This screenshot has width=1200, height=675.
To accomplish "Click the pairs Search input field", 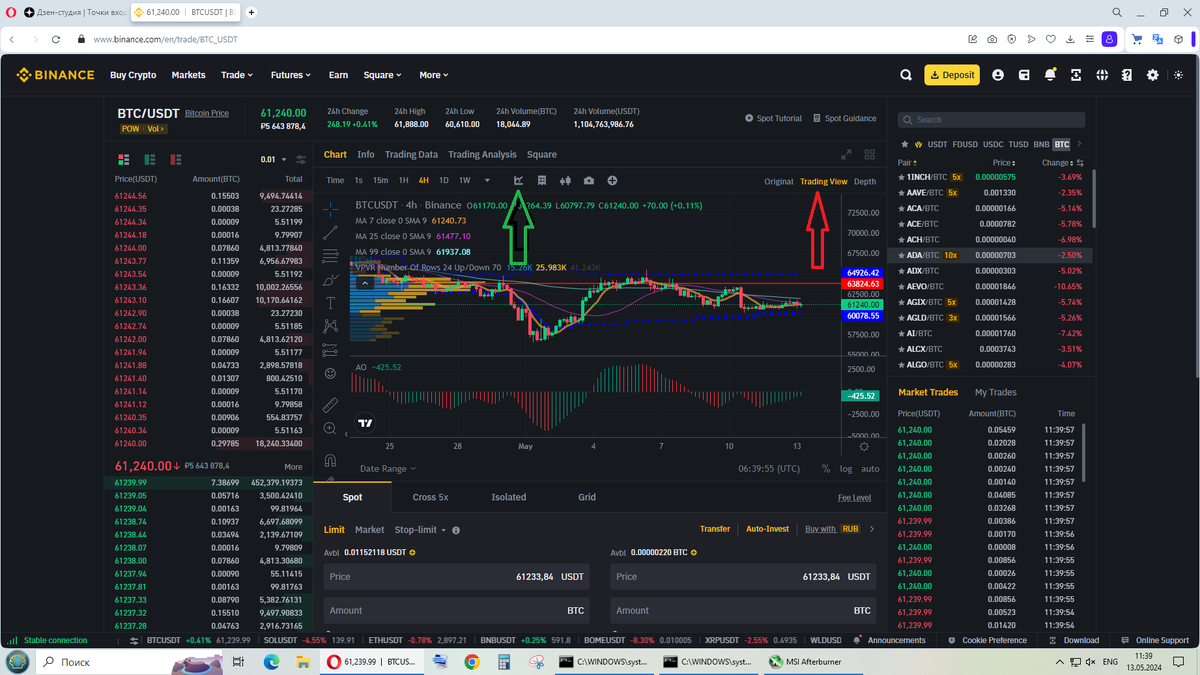I will (x=991, y=119).
